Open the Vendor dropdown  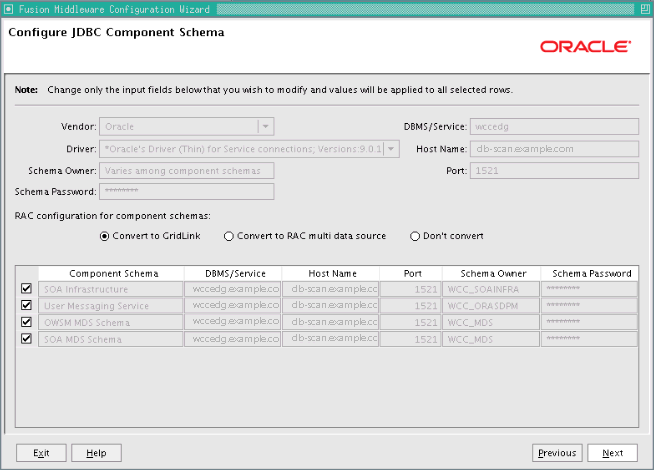266,126
